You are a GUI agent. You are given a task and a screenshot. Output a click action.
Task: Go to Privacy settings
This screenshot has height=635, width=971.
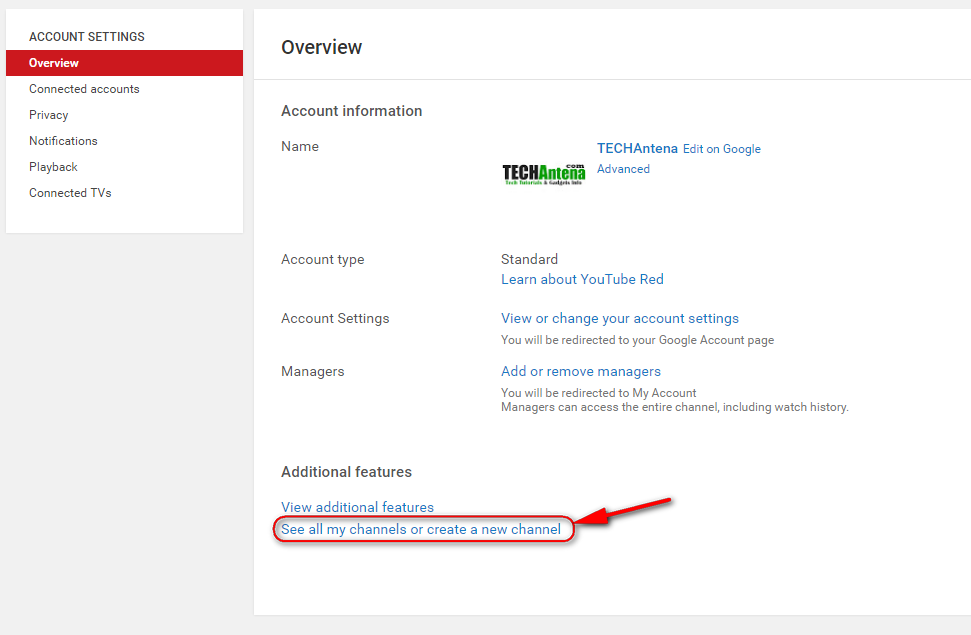(x=49, y=115)
